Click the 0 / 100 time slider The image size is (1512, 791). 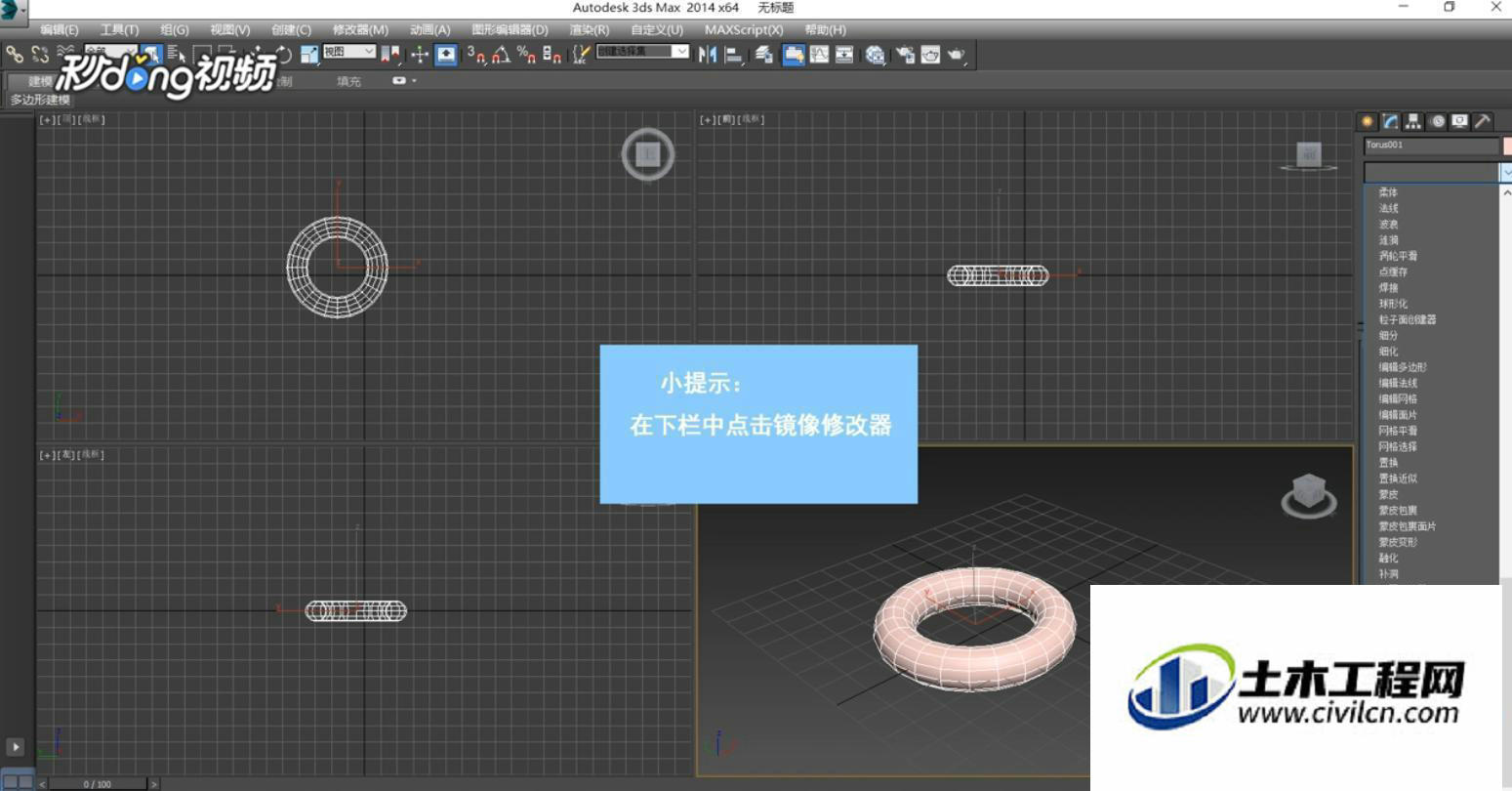pyautogui.click(x=98, y=784)
